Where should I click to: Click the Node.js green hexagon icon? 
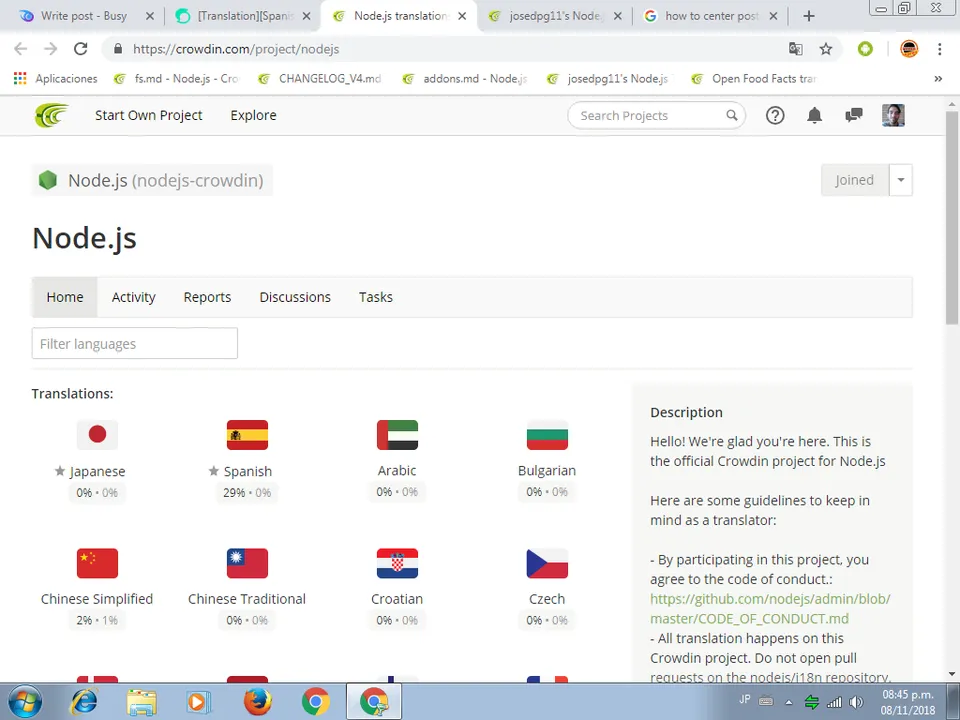[48, 180]
